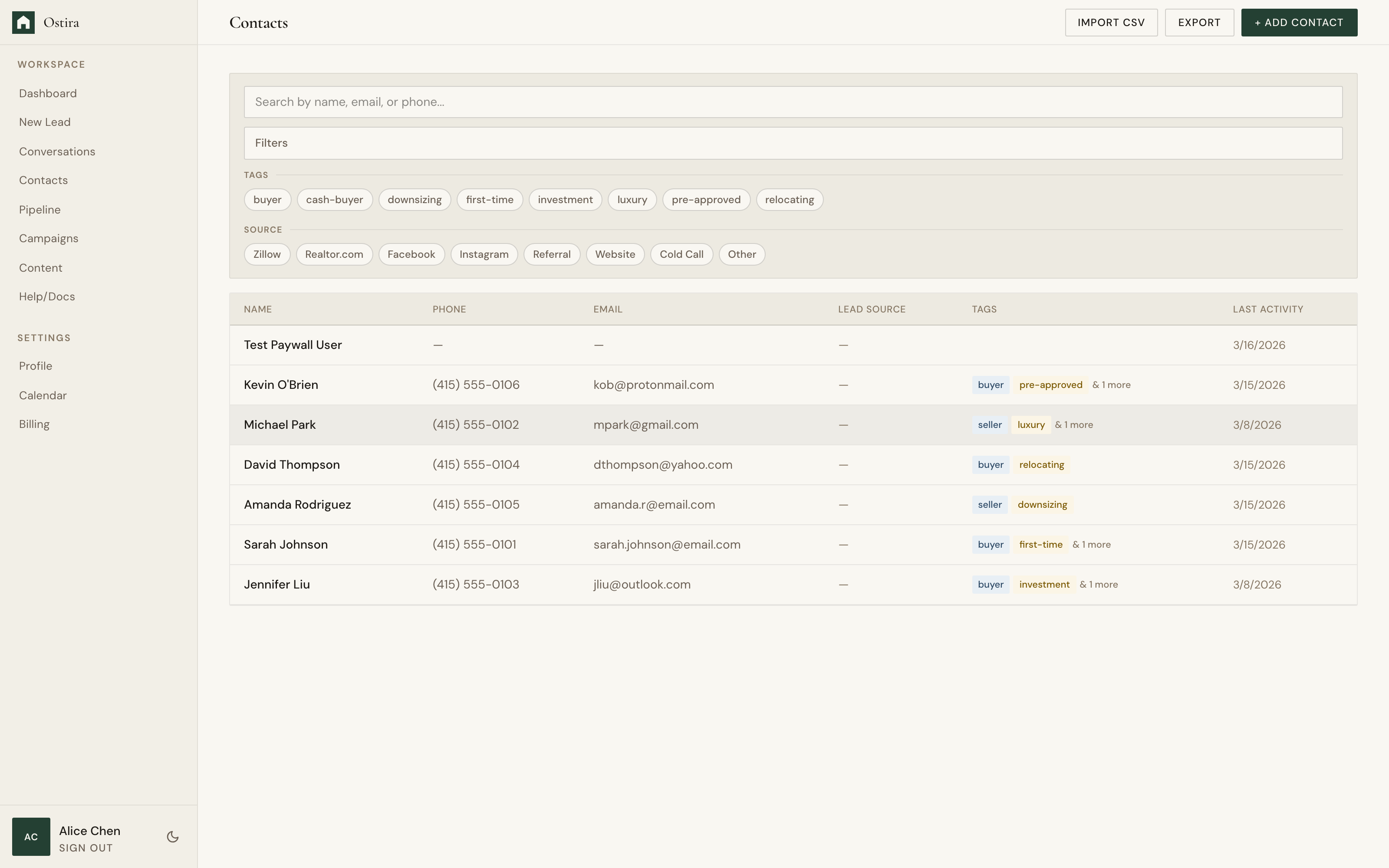The image size is (1389, 868).
Task: Click the AC avatar for Alice Chen
Action: tap(31, 836)
